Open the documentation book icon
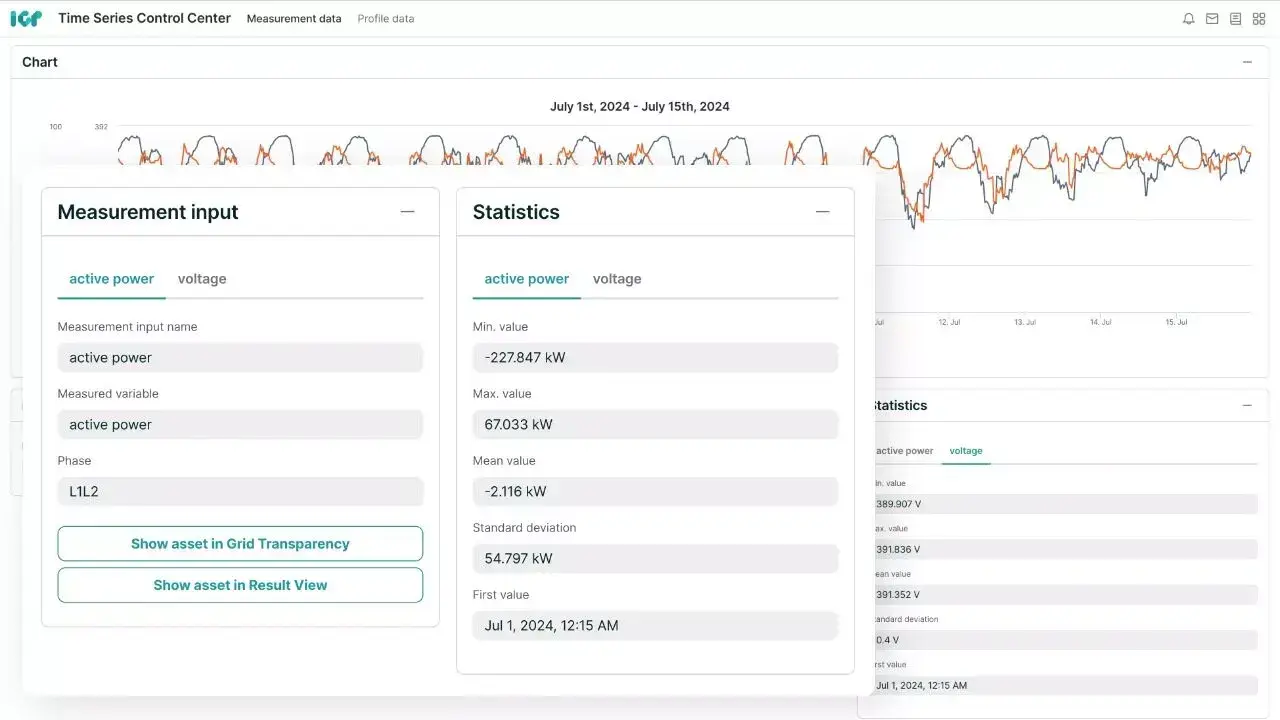The image size is (1280, 720). [x=1235, y=19]
